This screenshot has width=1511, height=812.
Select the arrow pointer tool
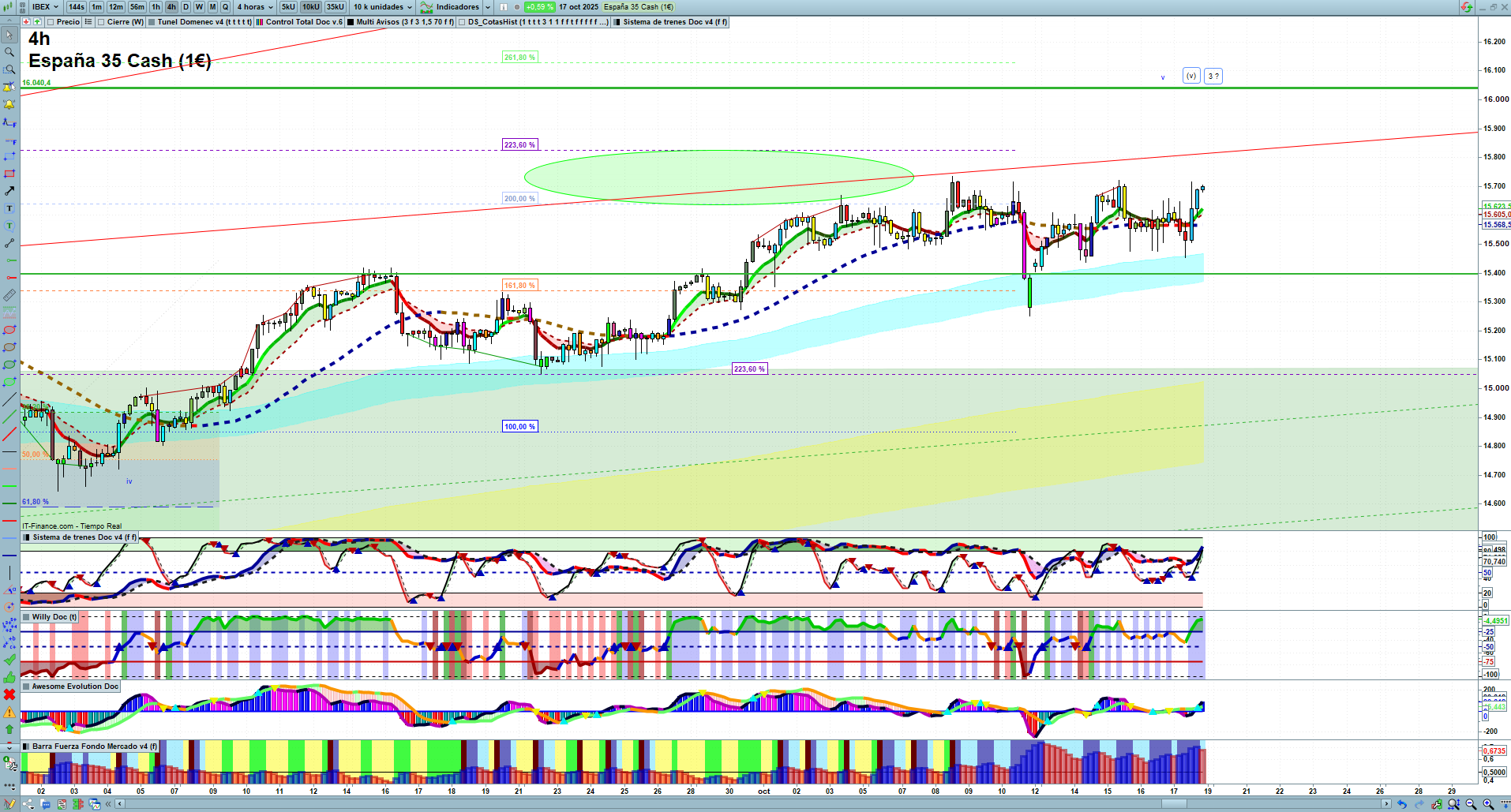pos(9,35)
